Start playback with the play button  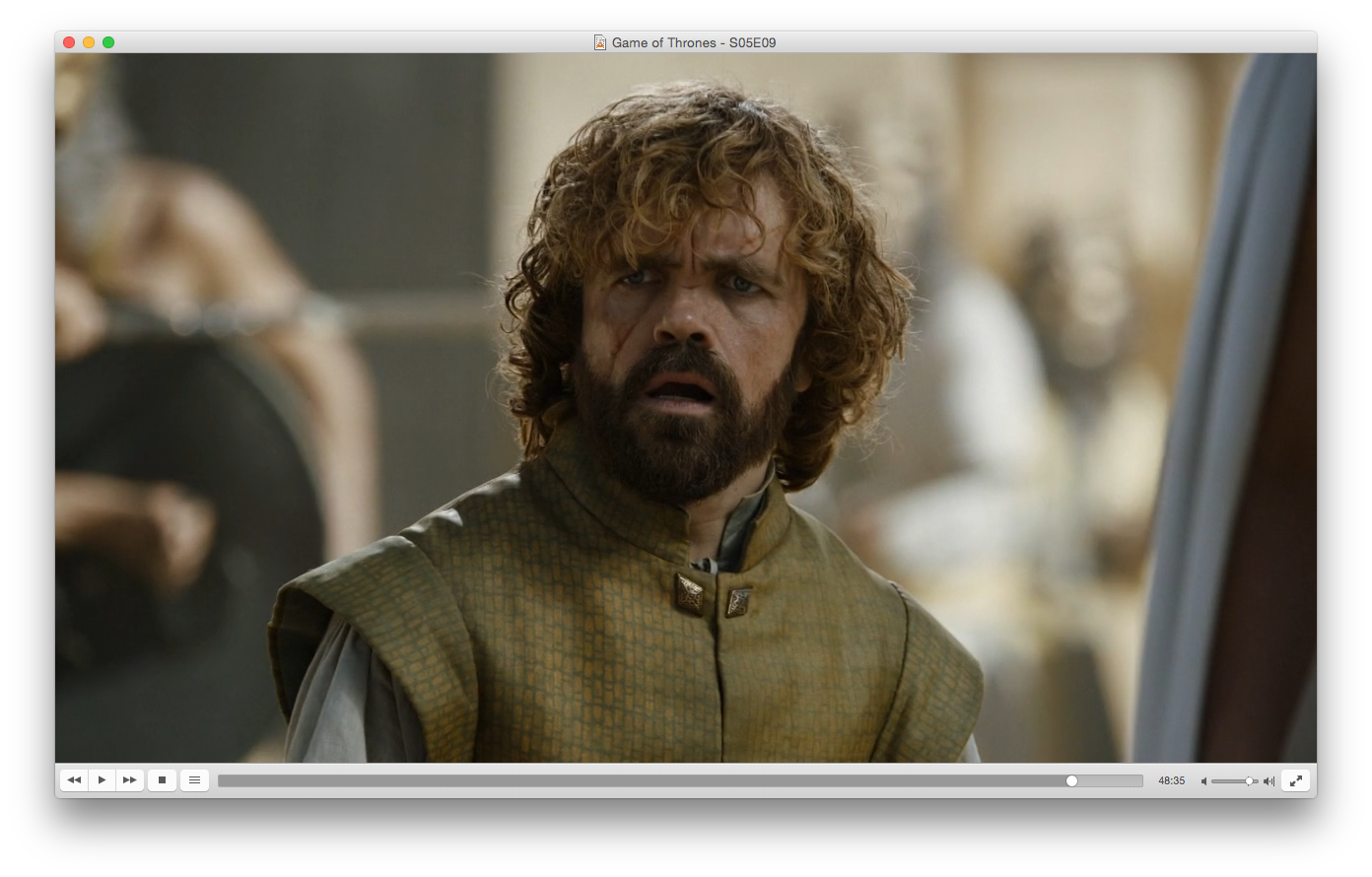click(102, 780)
